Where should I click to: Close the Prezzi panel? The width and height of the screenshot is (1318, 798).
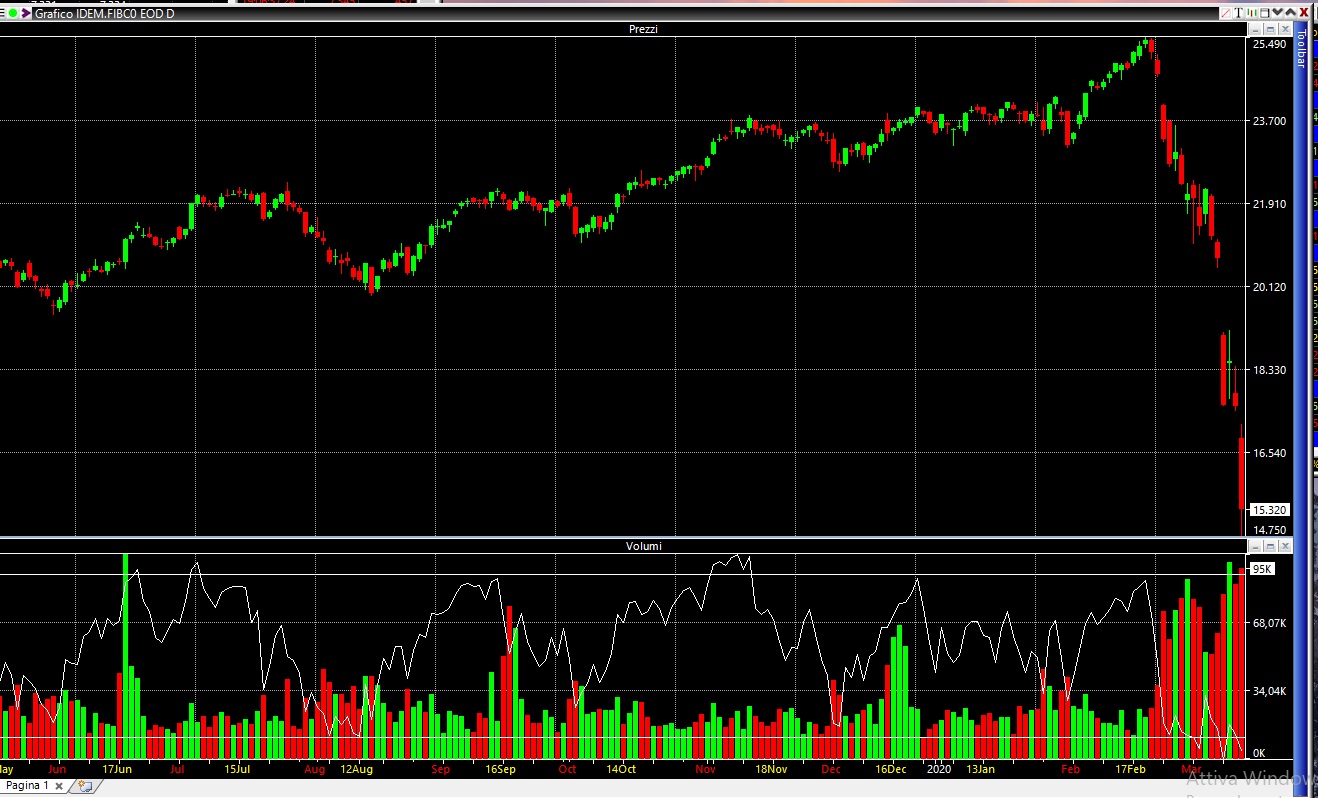tap(1285, 29)
